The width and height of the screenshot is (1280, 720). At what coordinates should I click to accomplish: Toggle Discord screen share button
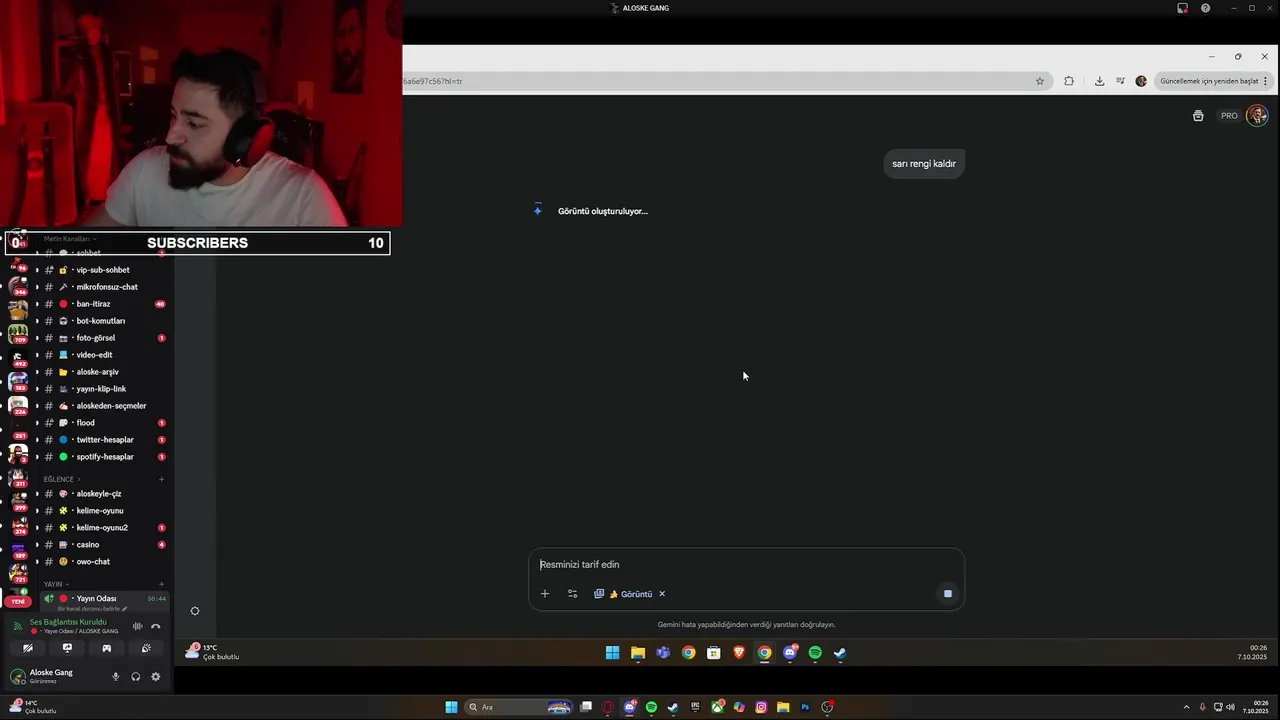coord(67,648)
